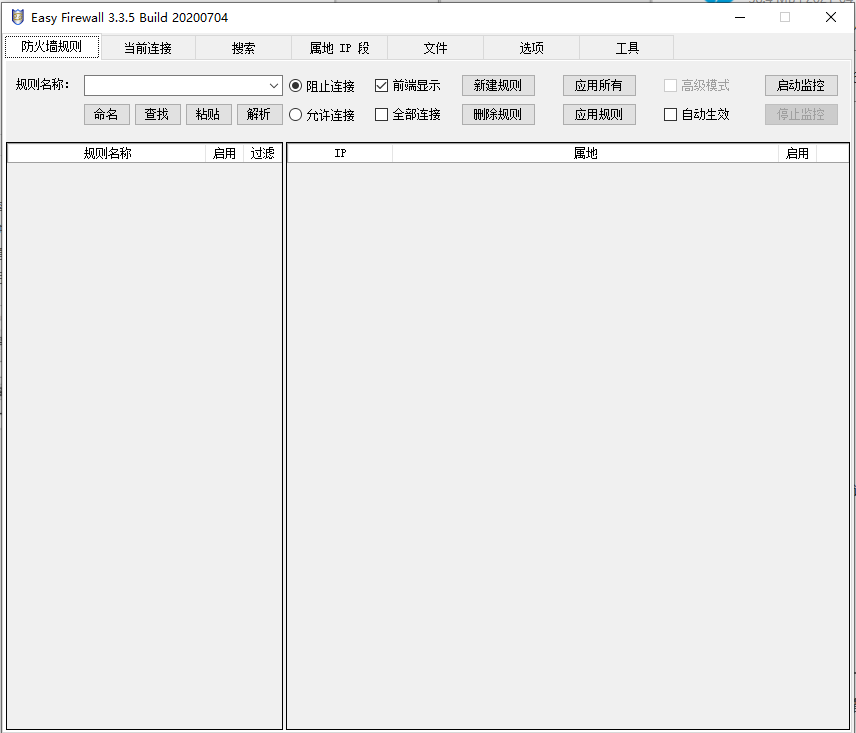Open the 工具 tab
This screenshot has height=733, width=856.
pos(627,48)
